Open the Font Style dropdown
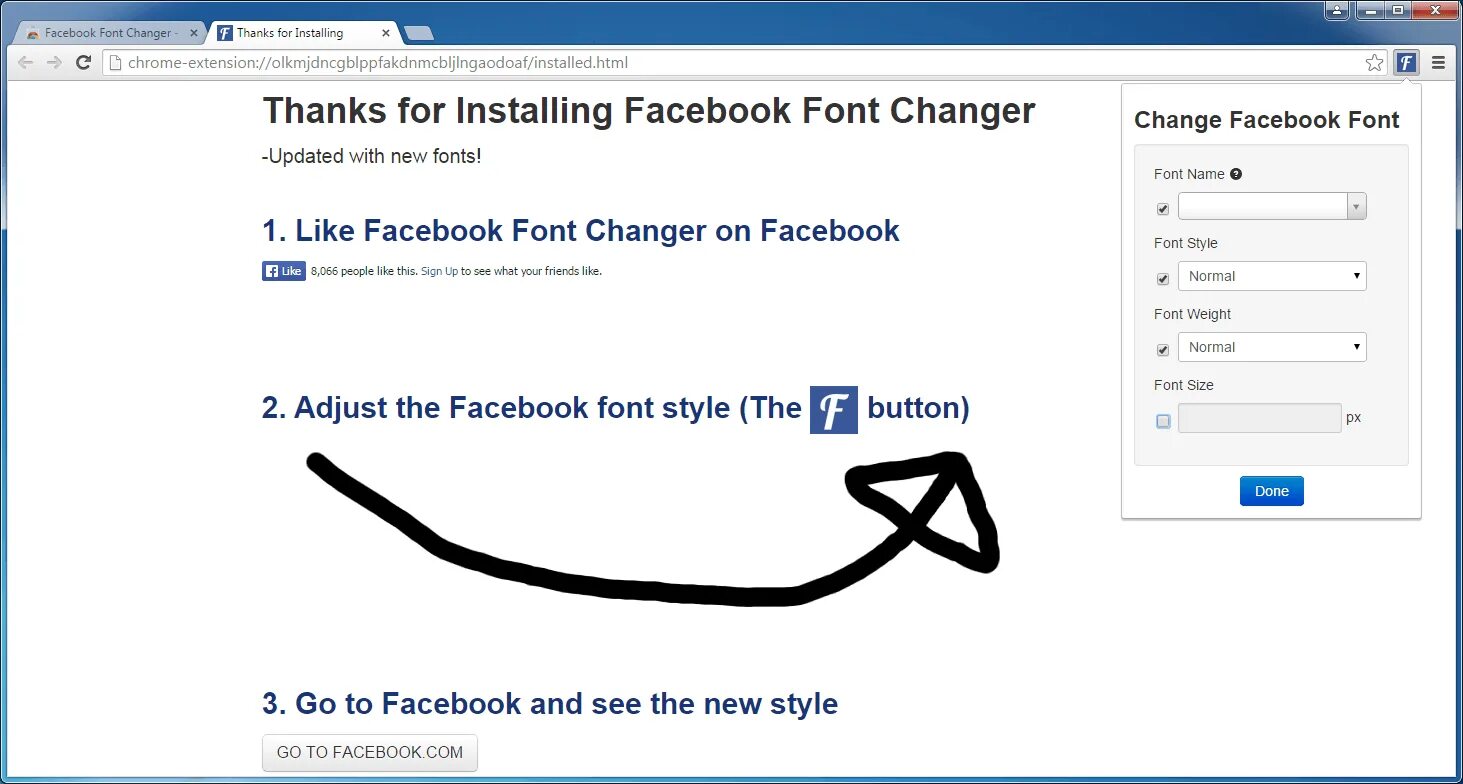This screenshot has height=784, width=1463. coord(1272,276)
